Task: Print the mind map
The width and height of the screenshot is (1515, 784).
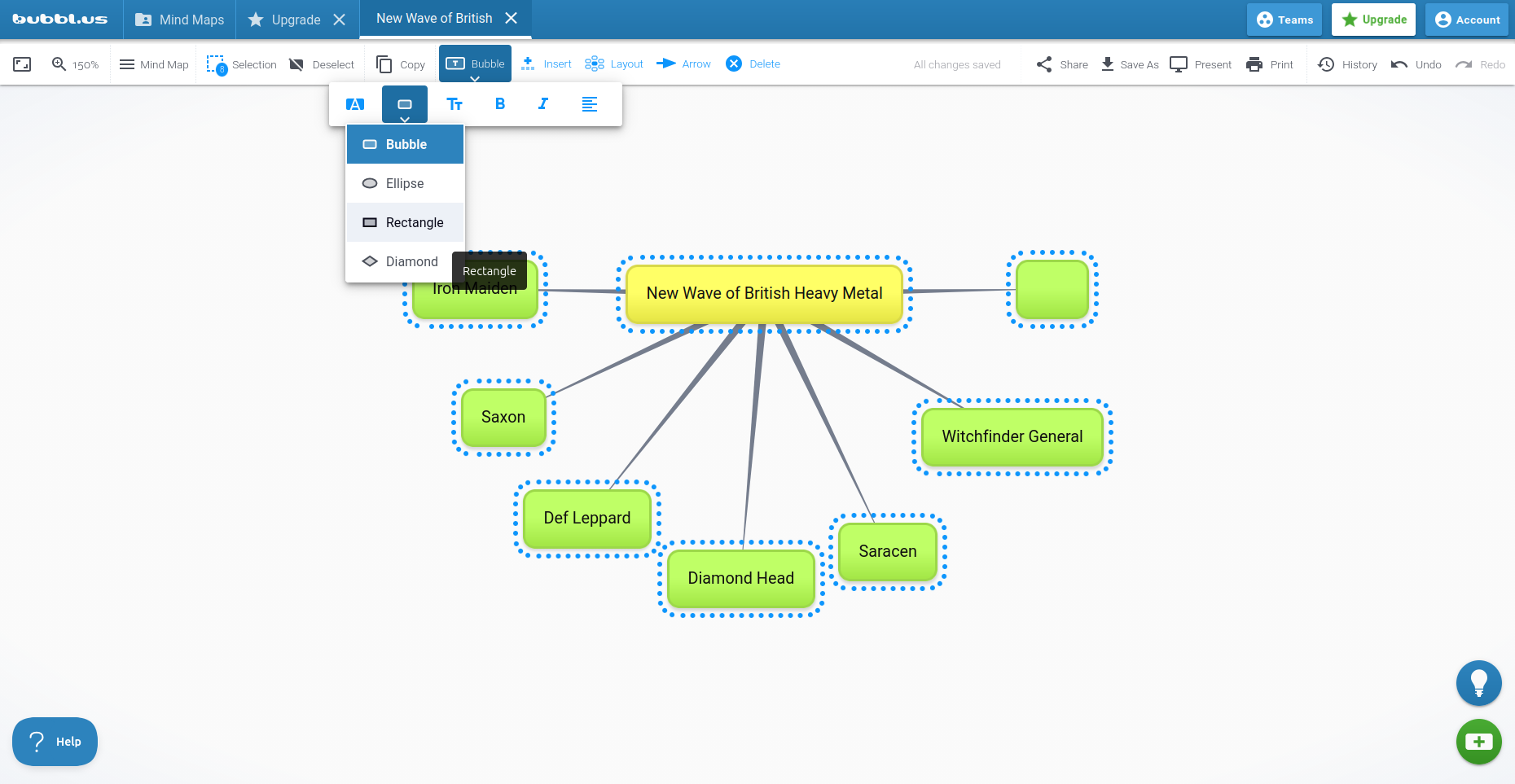Action: [x=1270, y=64]
